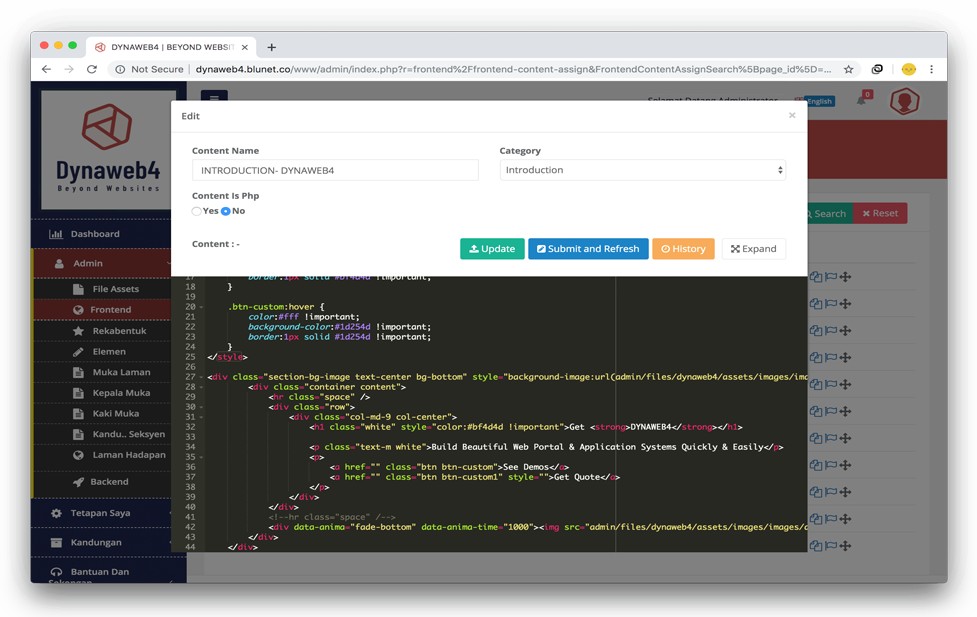The image size is (977, 617).
Task: Click the Laman Hadapan globe icon
Action: point(78,455)
